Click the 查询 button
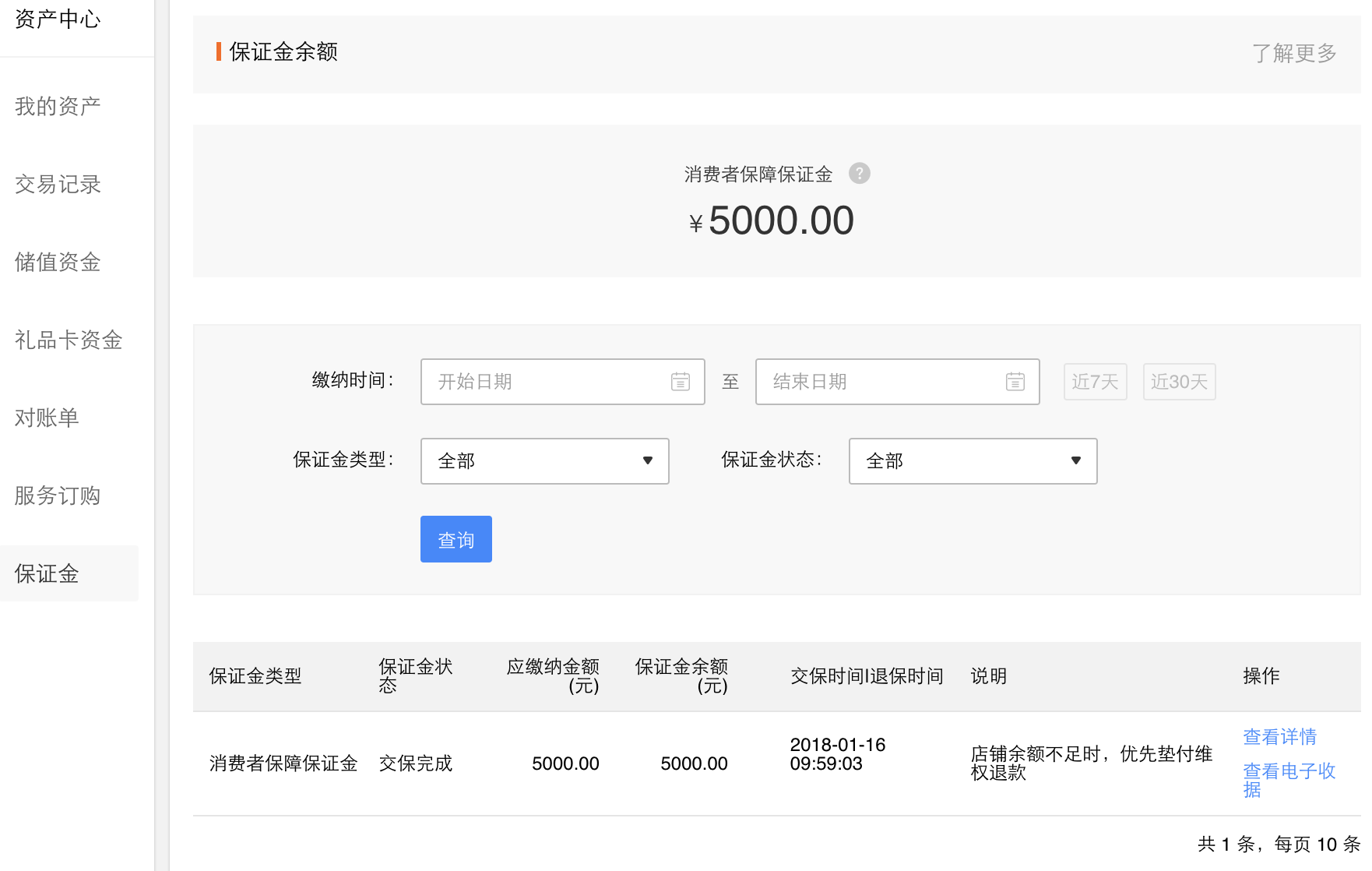1372x871 pixels. point(456,539)
